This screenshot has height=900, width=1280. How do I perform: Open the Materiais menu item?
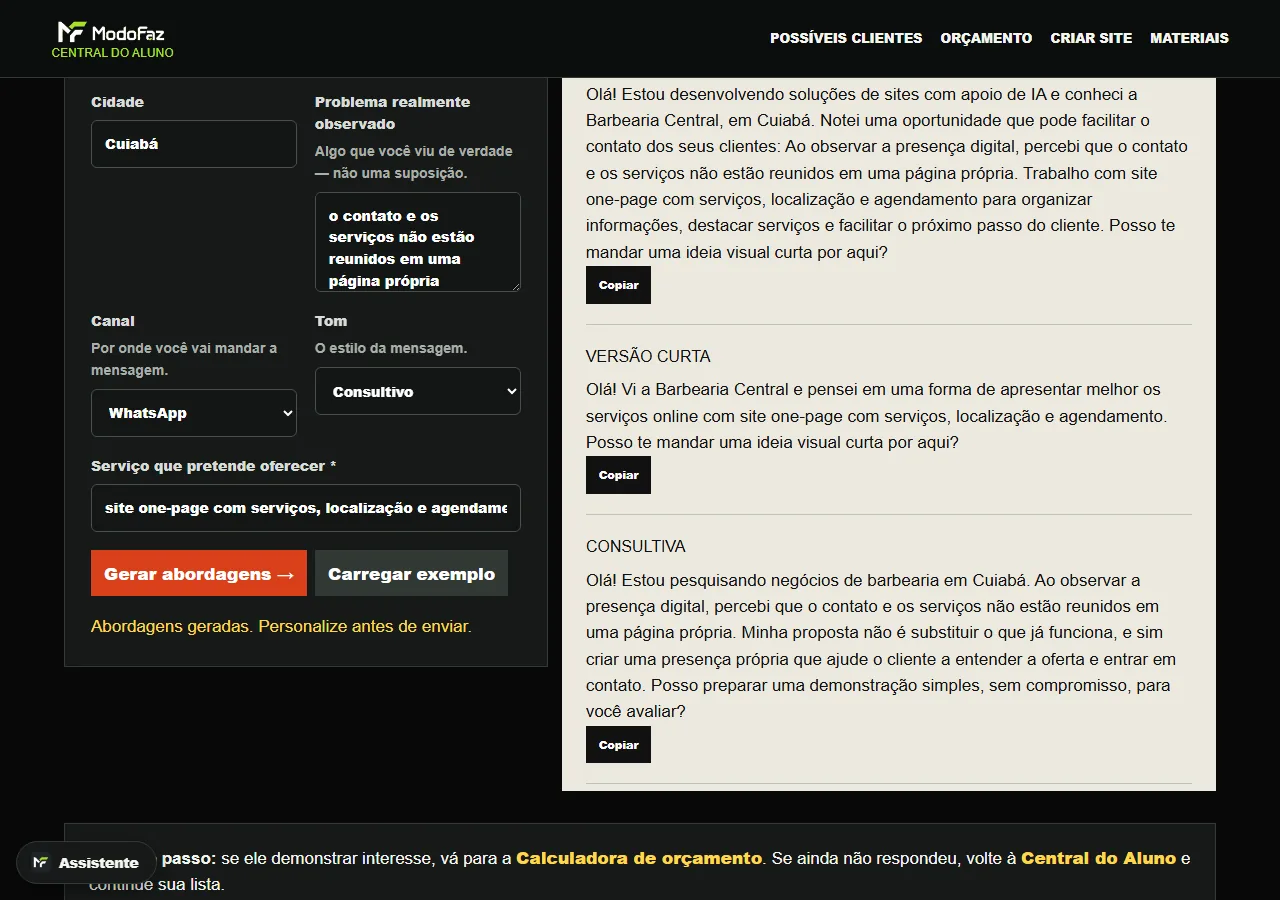click(1189, 38)
